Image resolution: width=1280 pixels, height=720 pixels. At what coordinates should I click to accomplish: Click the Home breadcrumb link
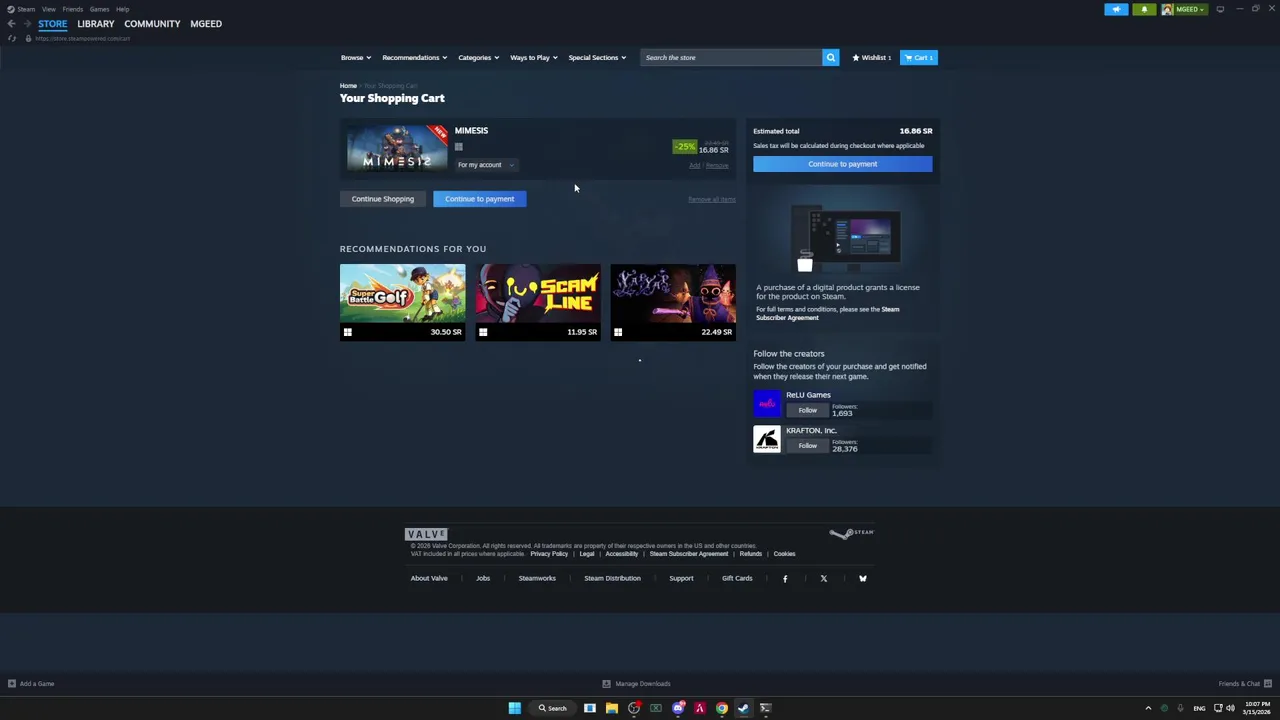348,86
